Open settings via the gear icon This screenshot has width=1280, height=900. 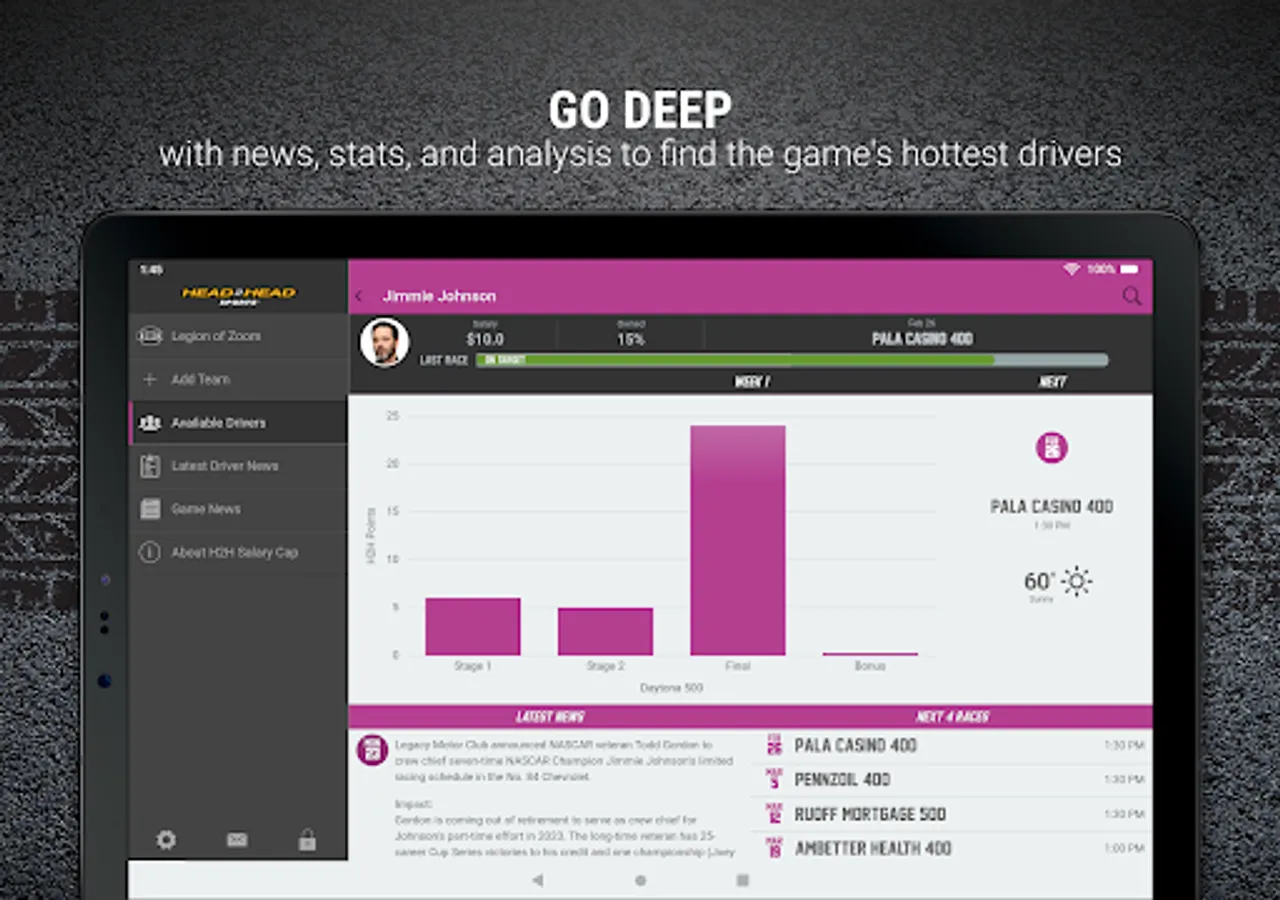pyautogui.click(x=166, y=840)
